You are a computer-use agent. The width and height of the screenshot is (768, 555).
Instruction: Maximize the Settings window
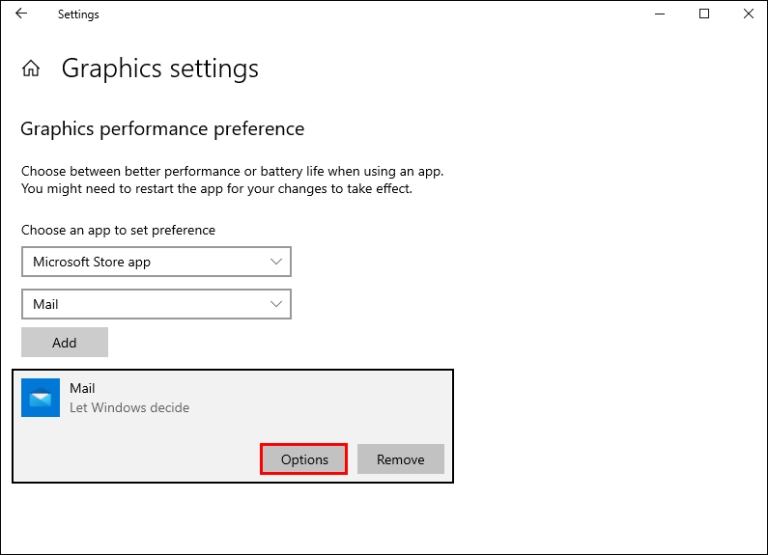click(704, 14)
